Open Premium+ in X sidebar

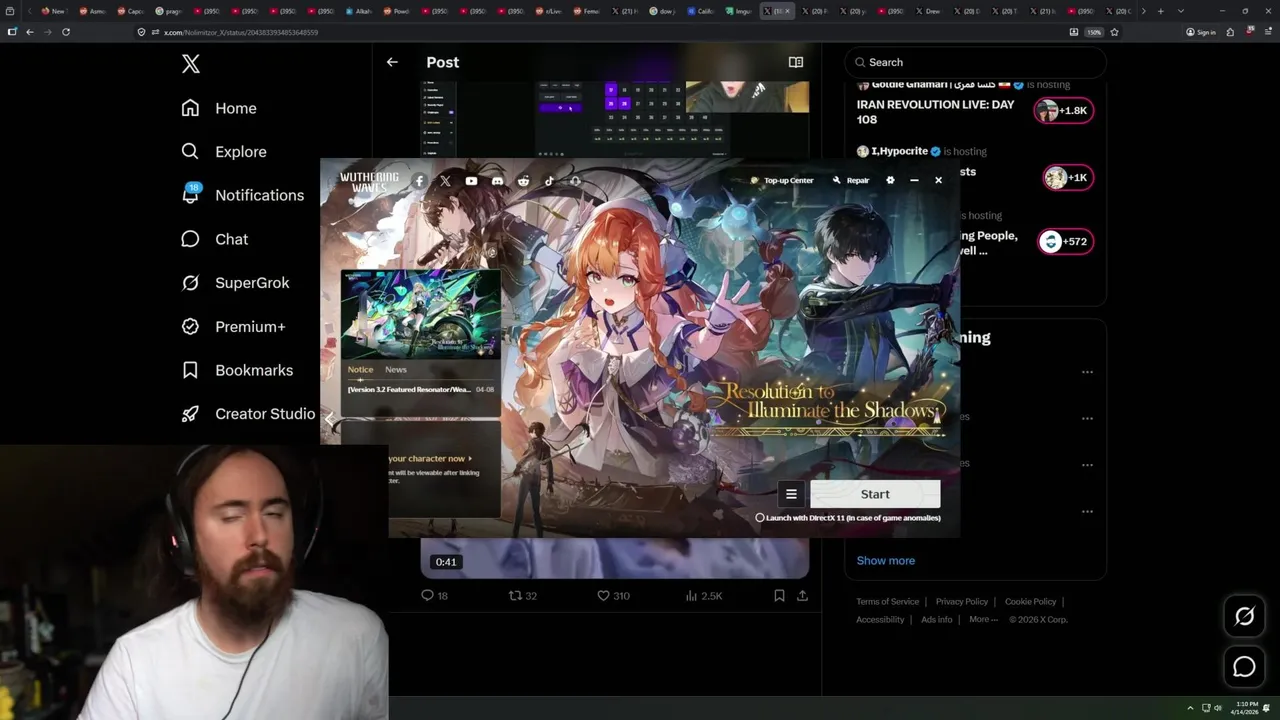click(x=233, y=326)
